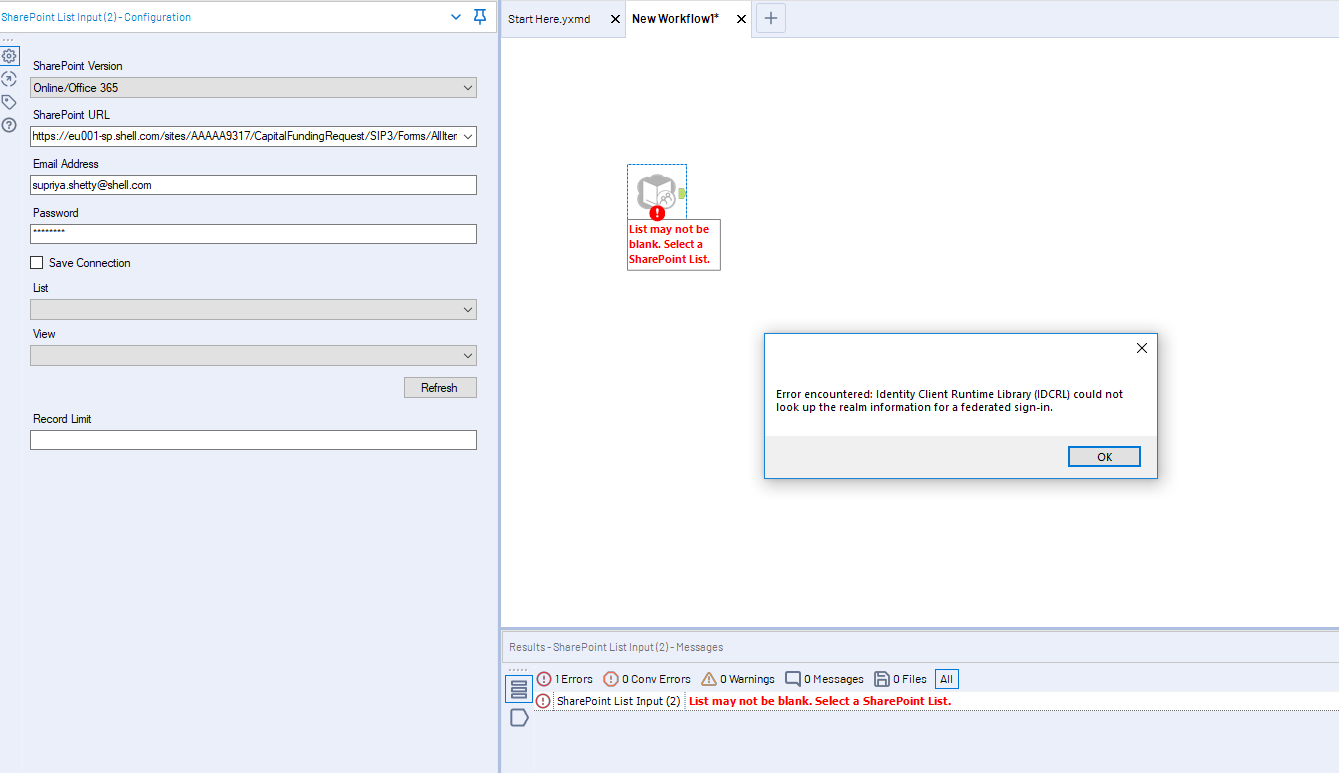
Task: Click the error badge on the SharePoint tool
Action: (657, 213)
